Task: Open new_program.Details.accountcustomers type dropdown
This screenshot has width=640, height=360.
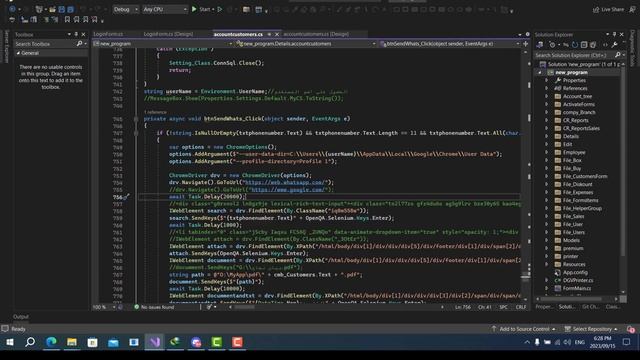Action: click(306, 44)
